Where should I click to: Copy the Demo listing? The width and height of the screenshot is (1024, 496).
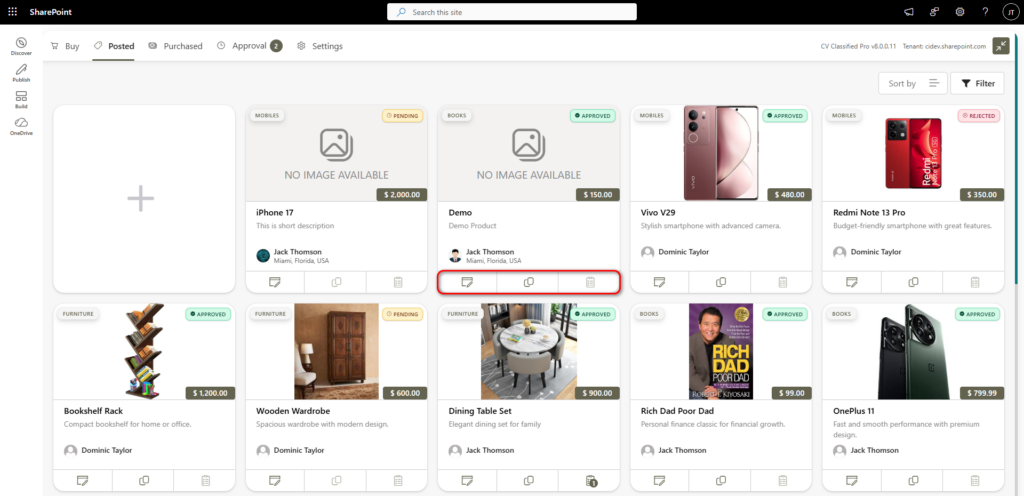[x=528, y=282]
